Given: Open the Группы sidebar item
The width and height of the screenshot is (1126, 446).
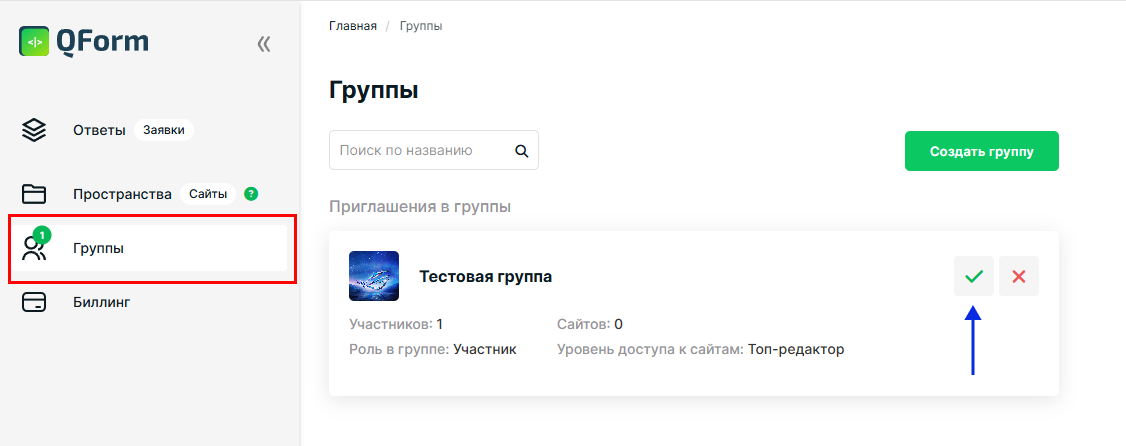Looking at the screenshot, I should tap(147, 248).
